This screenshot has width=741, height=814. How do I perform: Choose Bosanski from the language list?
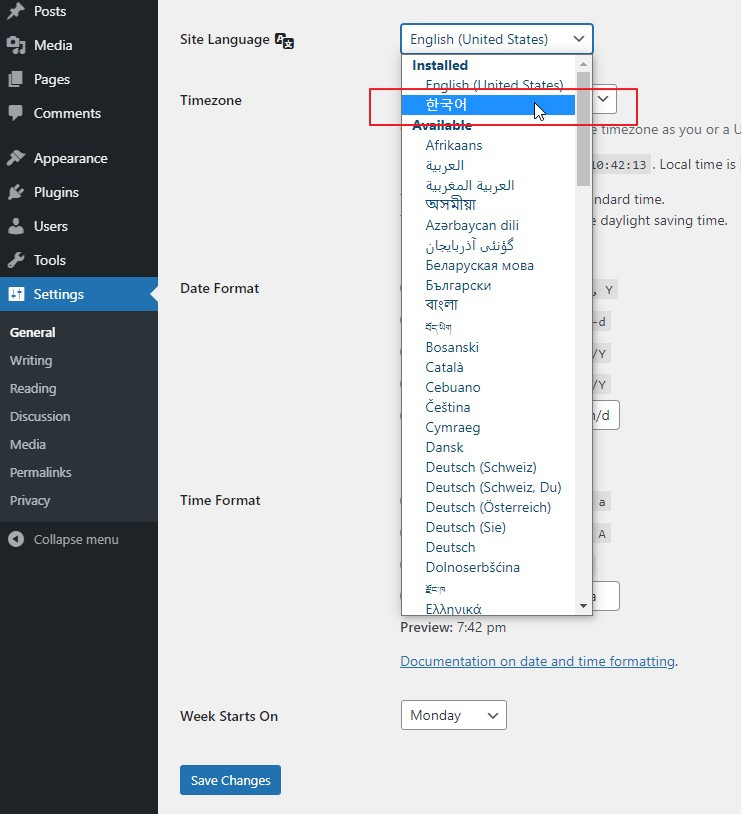coord(488,347)
